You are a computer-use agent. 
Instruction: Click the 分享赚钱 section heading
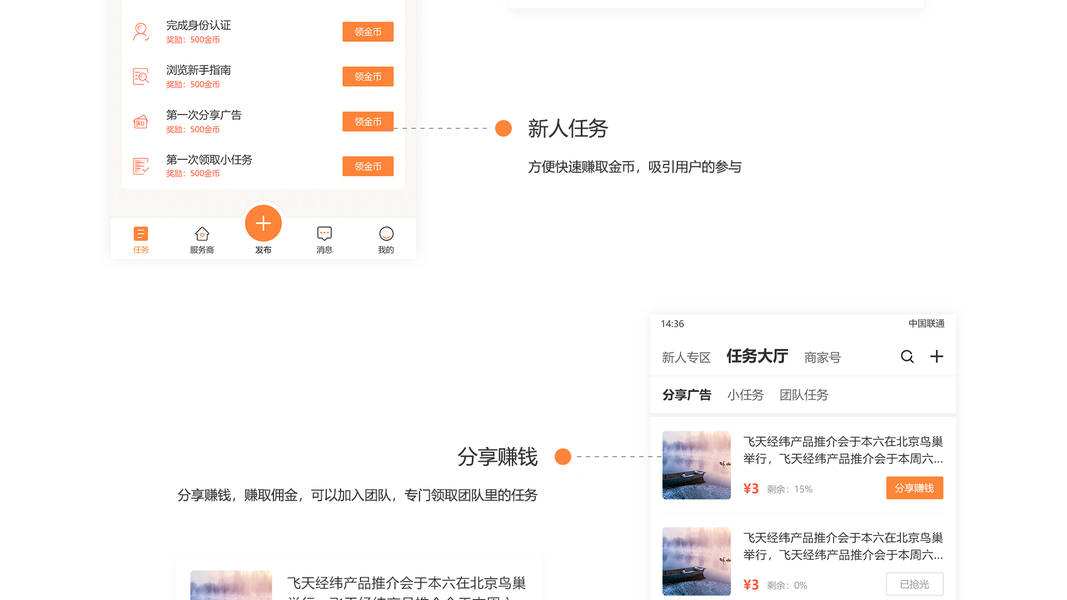(x=497, y=456)
